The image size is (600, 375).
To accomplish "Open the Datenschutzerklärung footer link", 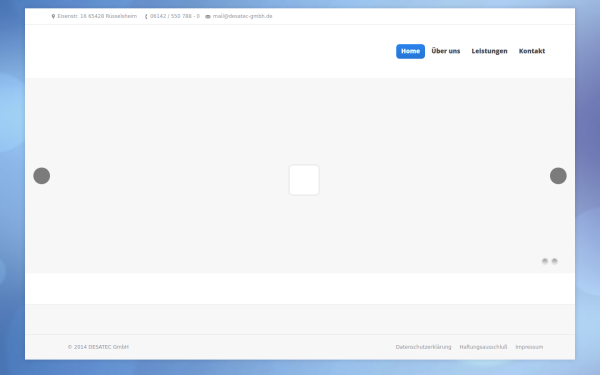I will 424,347.
